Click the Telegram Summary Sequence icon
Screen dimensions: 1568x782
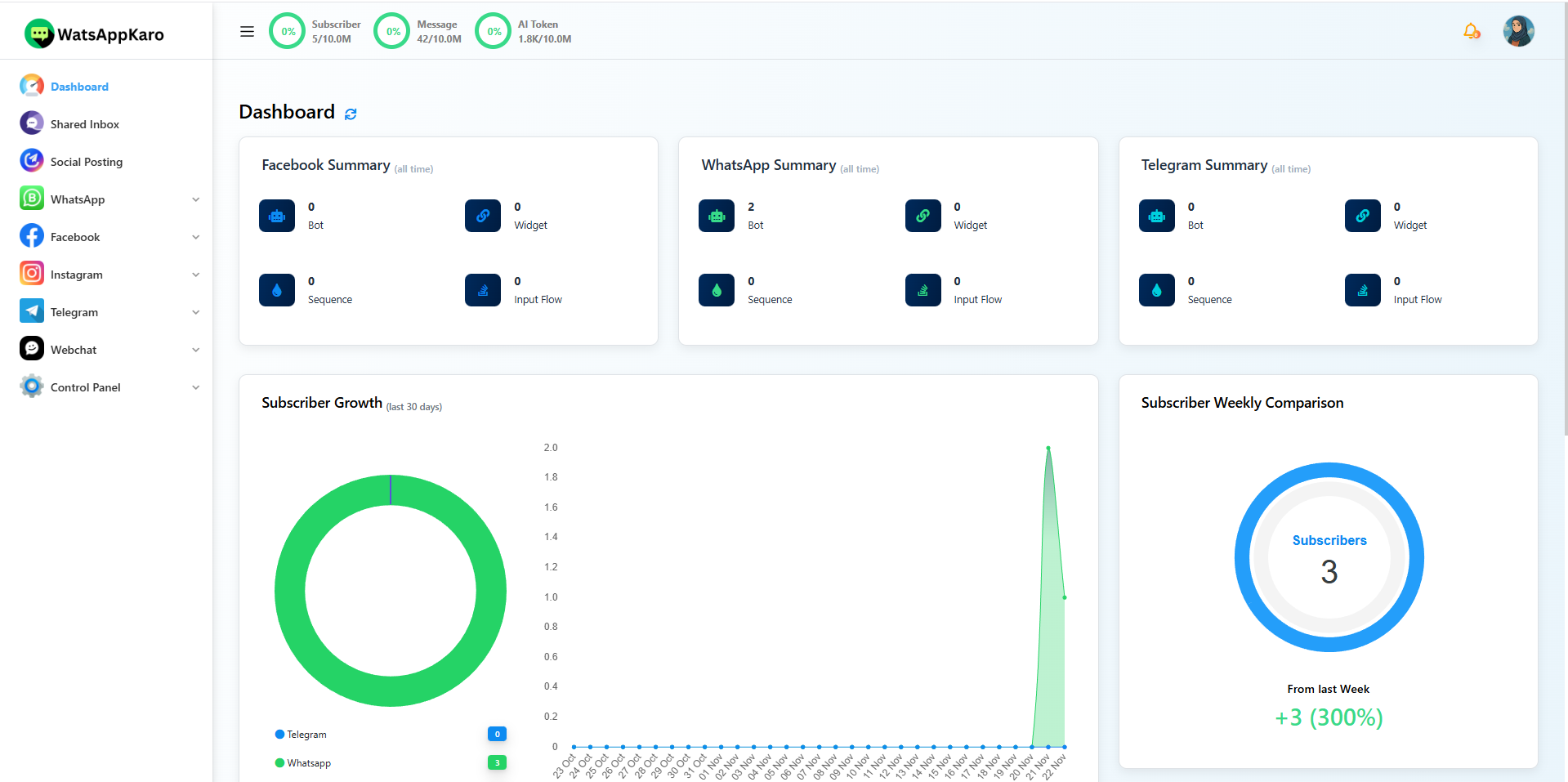pyautogui.click(x=1157, y=290)
